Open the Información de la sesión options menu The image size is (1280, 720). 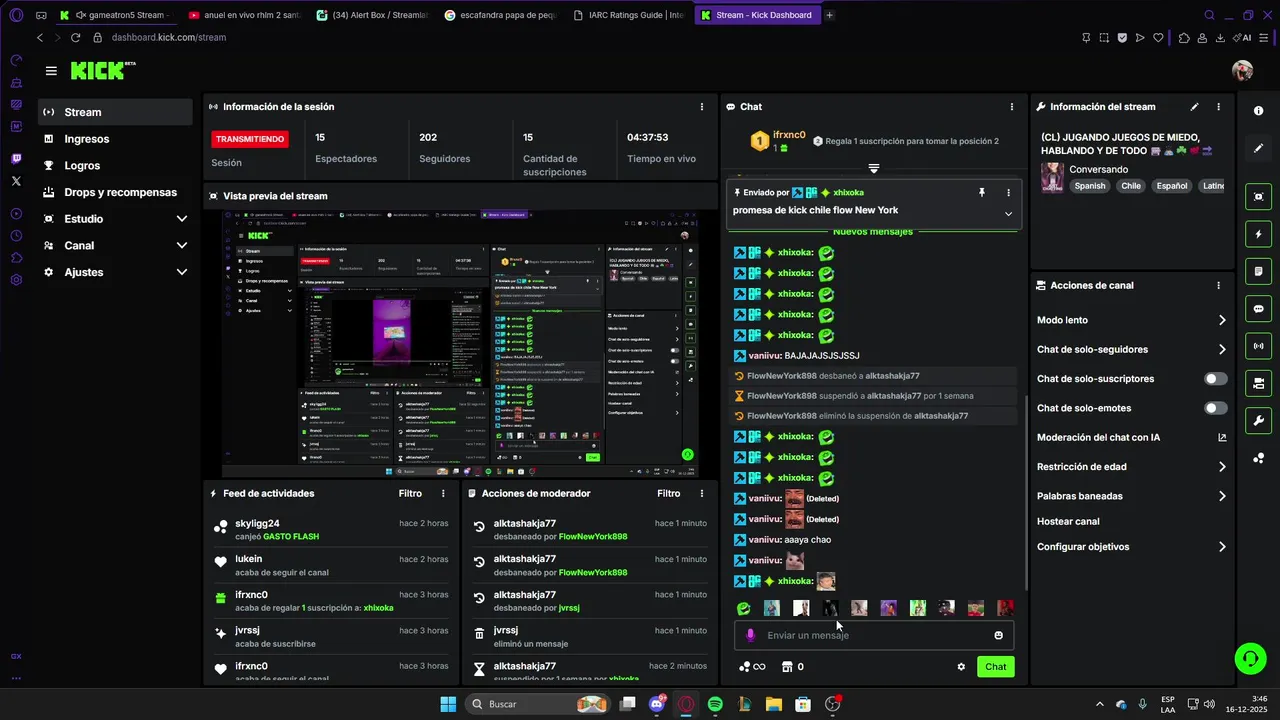(x=701, y=106)
